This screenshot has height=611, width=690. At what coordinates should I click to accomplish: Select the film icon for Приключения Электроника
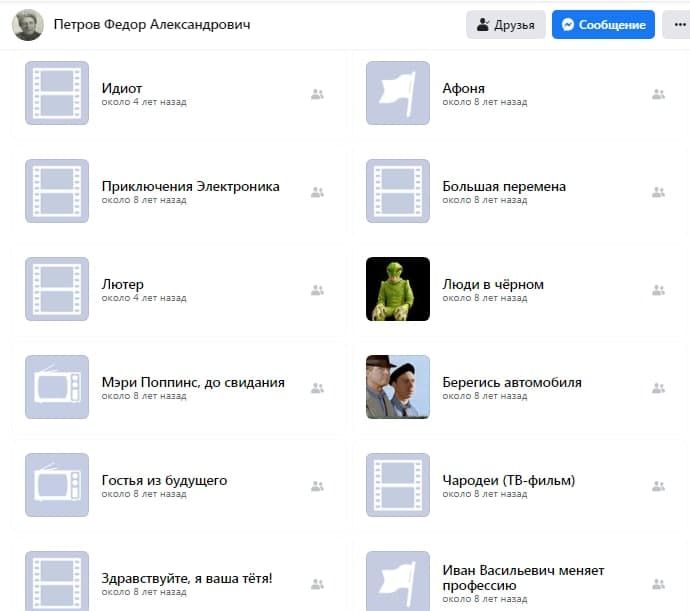56,191
